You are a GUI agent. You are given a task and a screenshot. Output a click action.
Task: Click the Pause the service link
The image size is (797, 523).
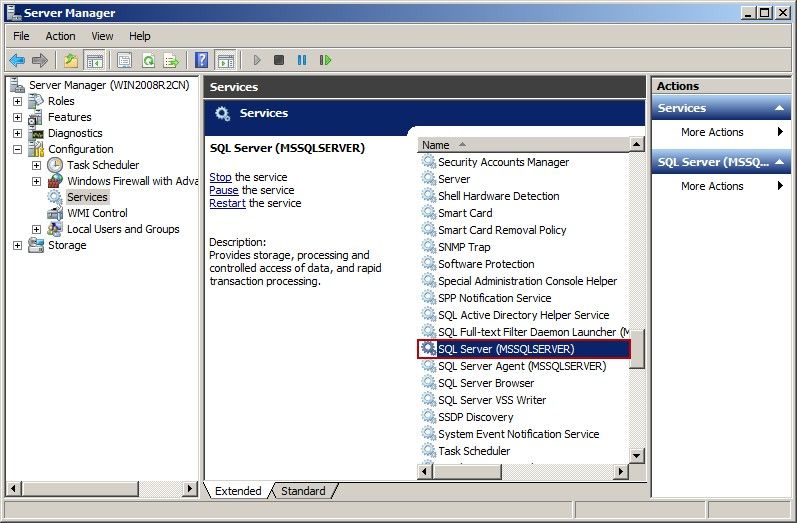[x=224, y=190]
